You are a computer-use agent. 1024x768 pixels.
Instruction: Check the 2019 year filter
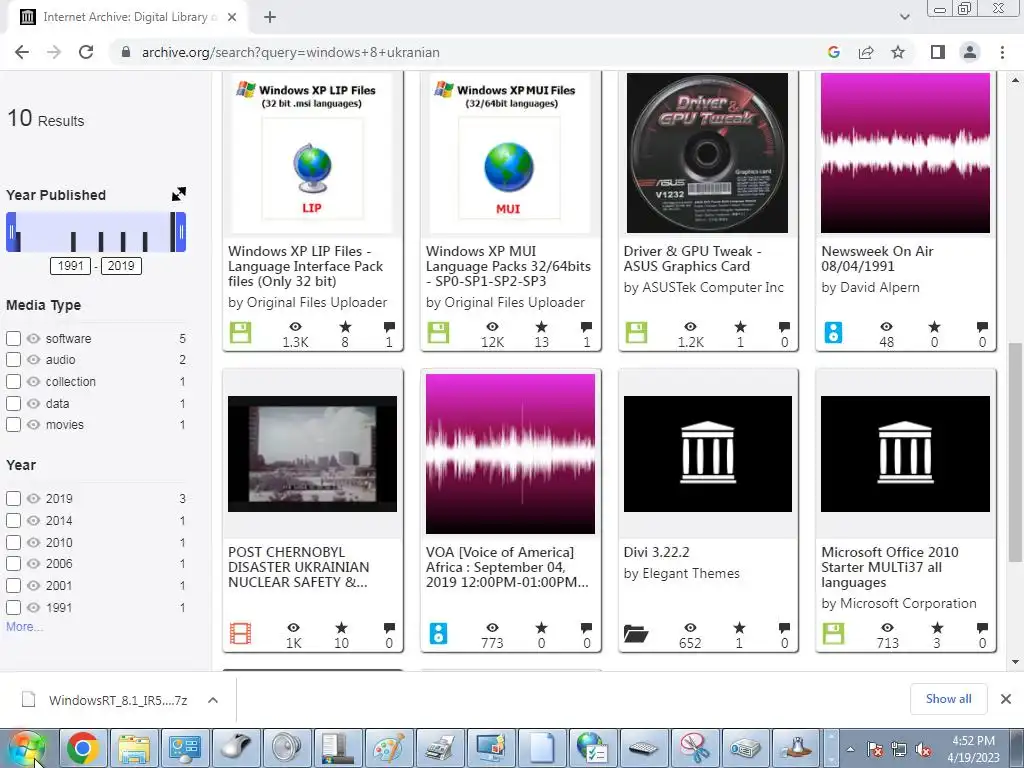(13, 498)
